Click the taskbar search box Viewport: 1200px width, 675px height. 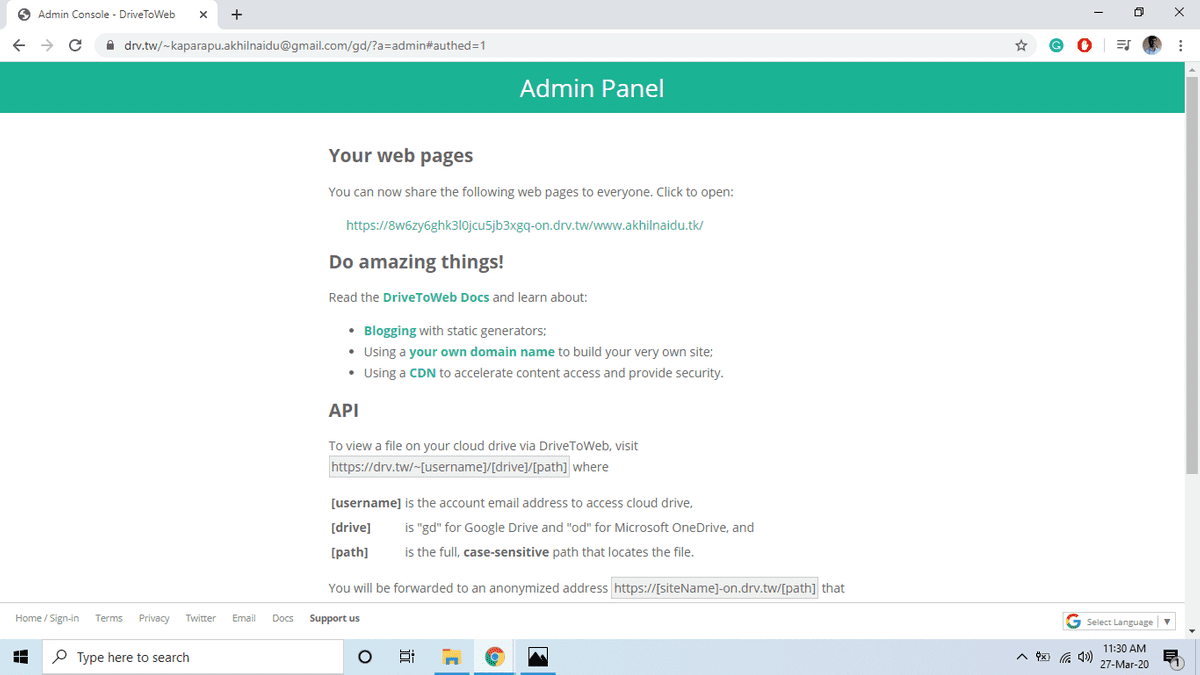click(x=192, y=657)
